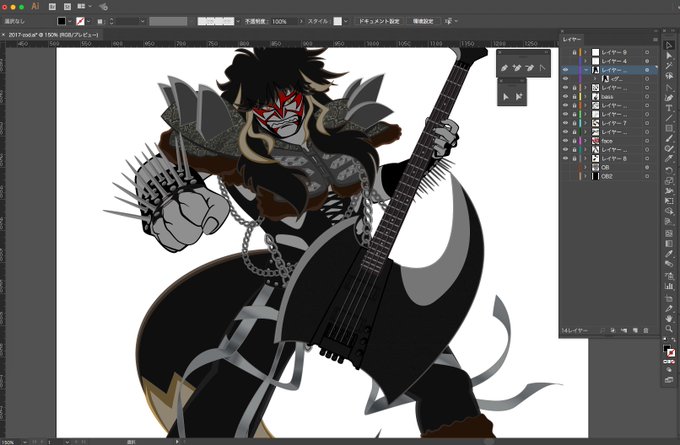Select the Shaper tool
The image size is (680, 445).
(x=669, y=150)
